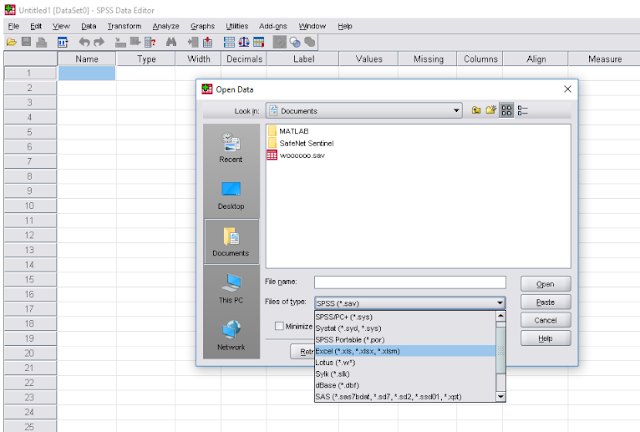Click the Open File toolbar icon
The height and width of the screenshot is (432, 640).
(11, 42)
